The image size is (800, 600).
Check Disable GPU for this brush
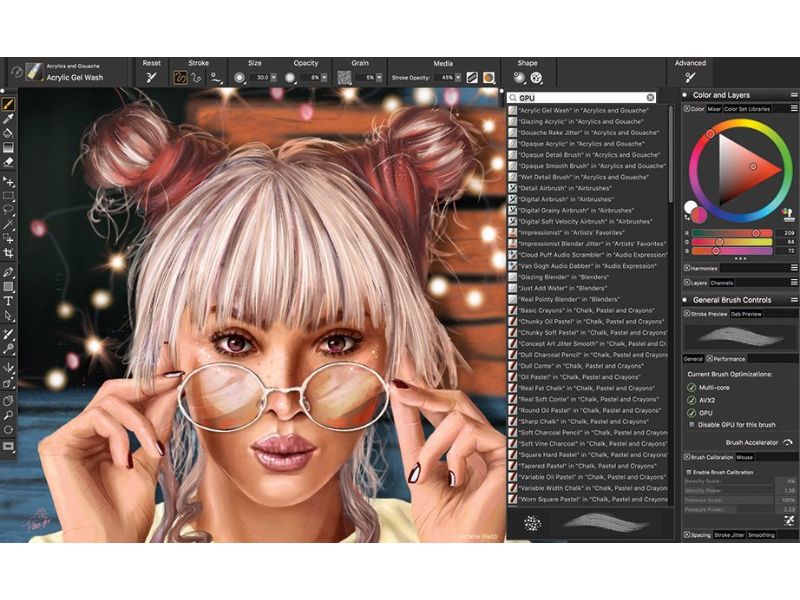(691, 424)
